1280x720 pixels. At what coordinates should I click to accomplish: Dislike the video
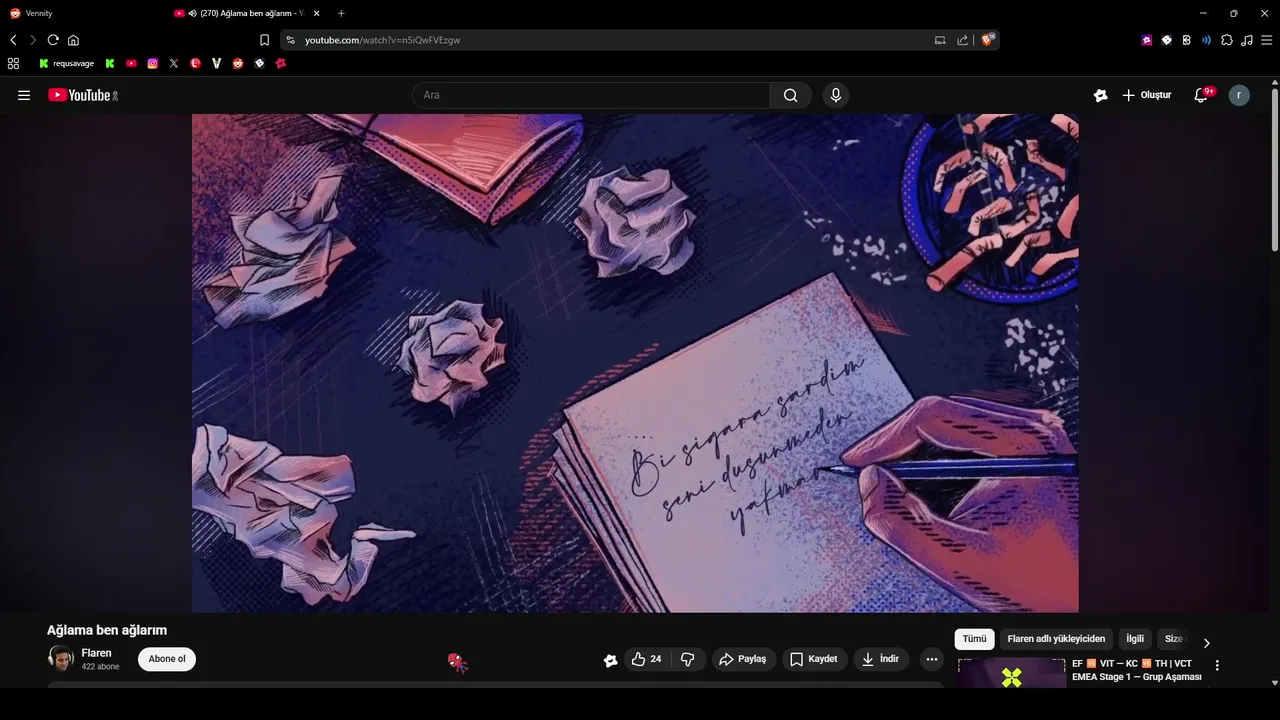(x=687, y=659)
